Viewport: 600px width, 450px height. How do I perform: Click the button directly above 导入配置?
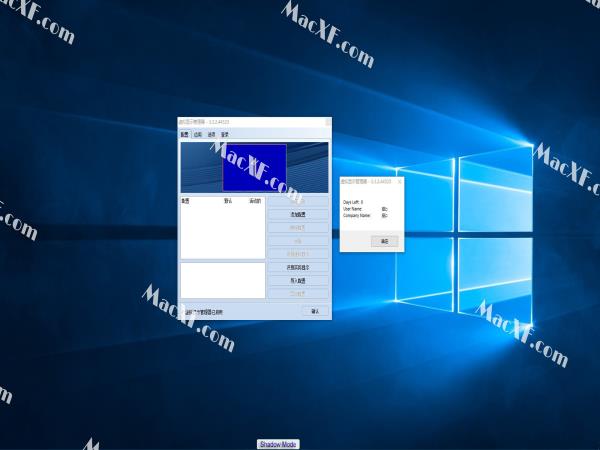coord(297,268)
